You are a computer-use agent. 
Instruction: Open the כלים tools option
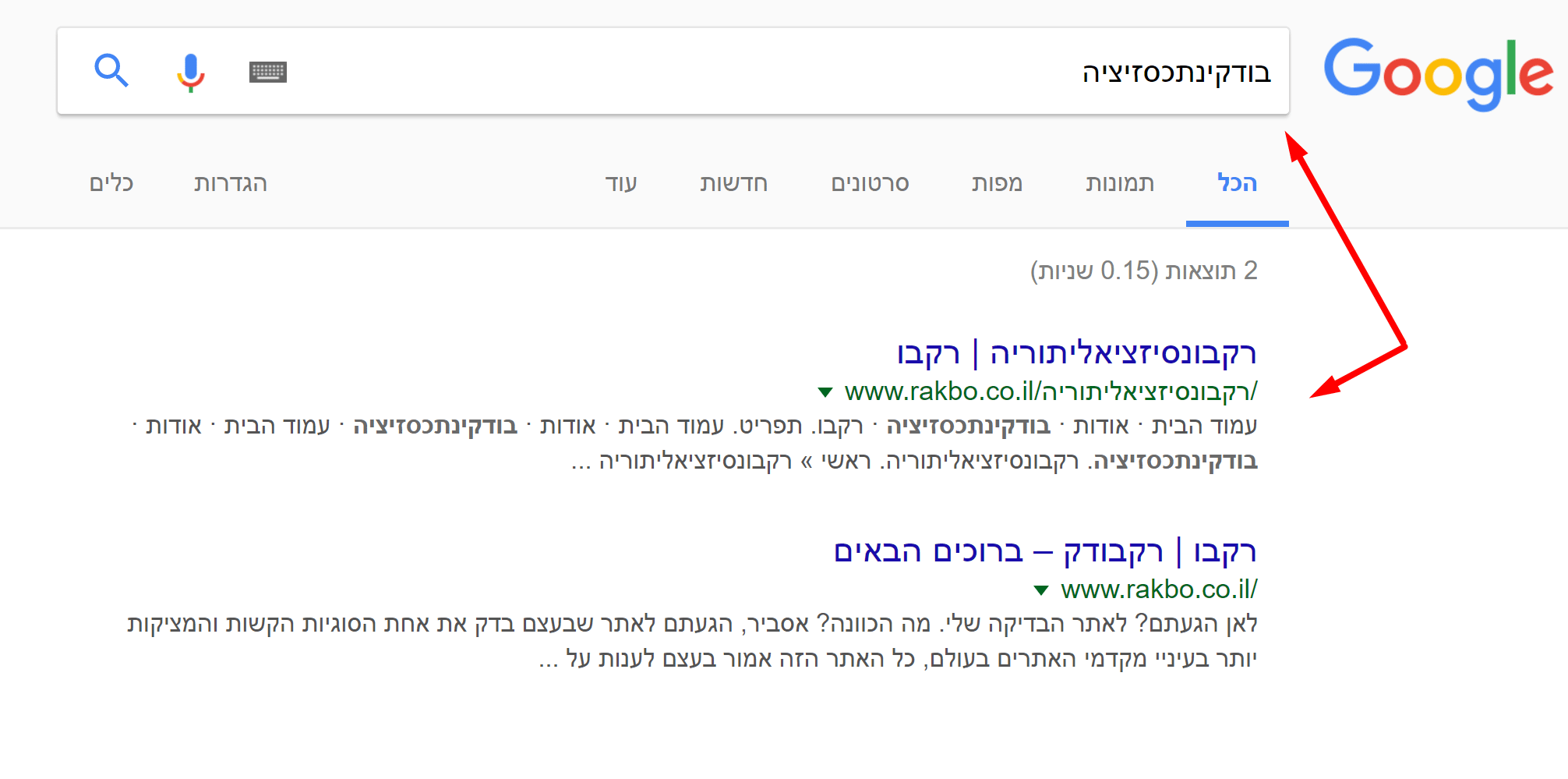click(x=111, y=183)
